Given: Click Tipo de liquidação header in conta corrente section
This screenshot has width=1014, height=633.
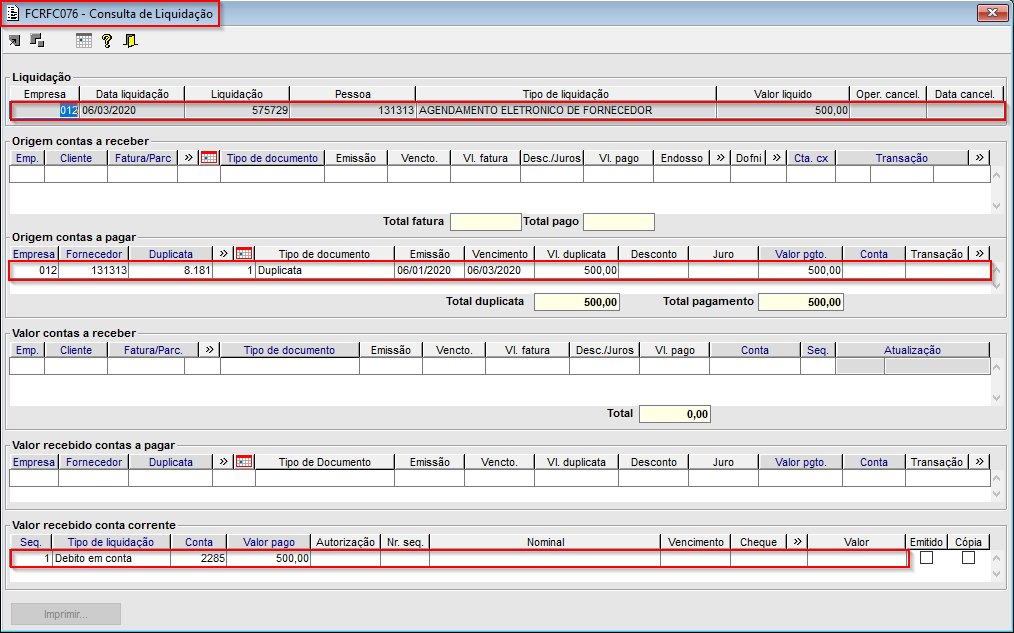Looking at the screenshot, I should coord(111,542).
